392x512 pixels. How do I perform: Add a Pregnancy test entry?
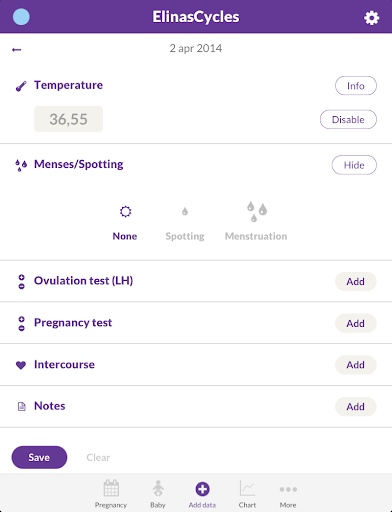[356, 323]
